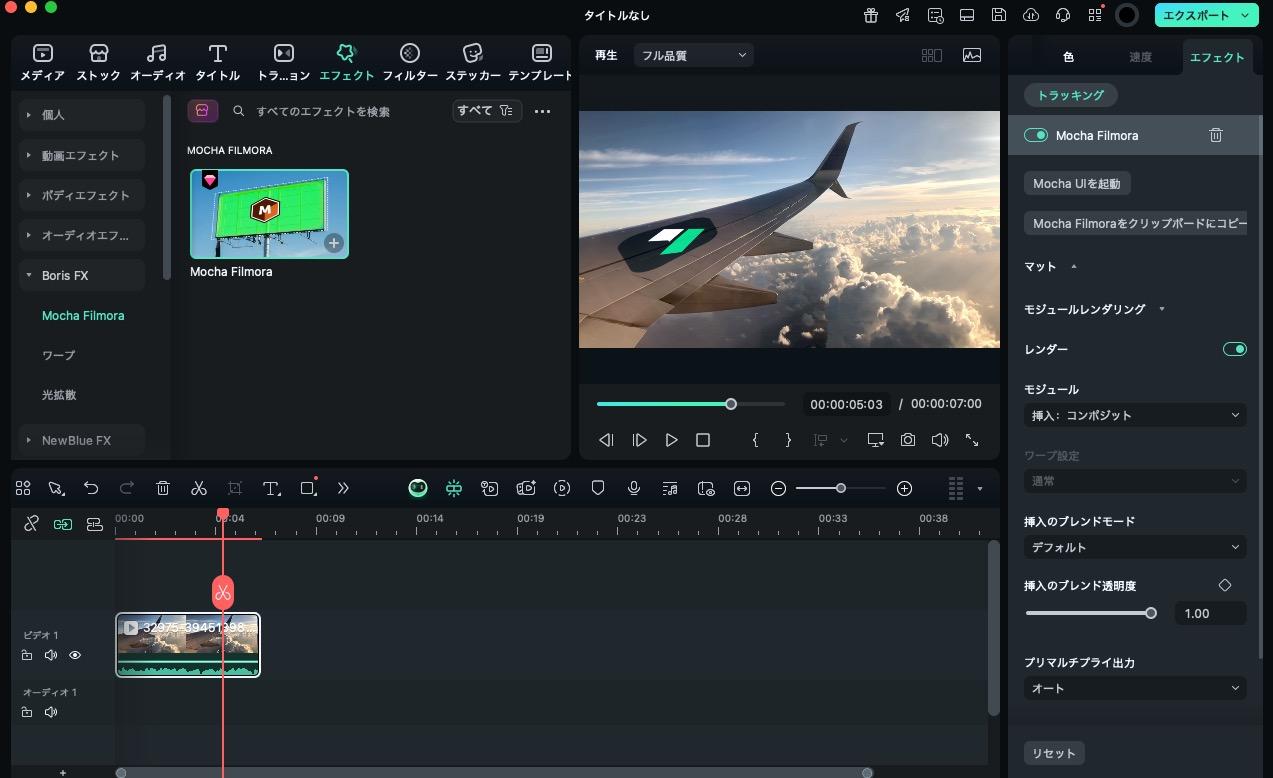
Task: Switch to the 速度 (Speed) panel tab
Action: (1140, 57)
